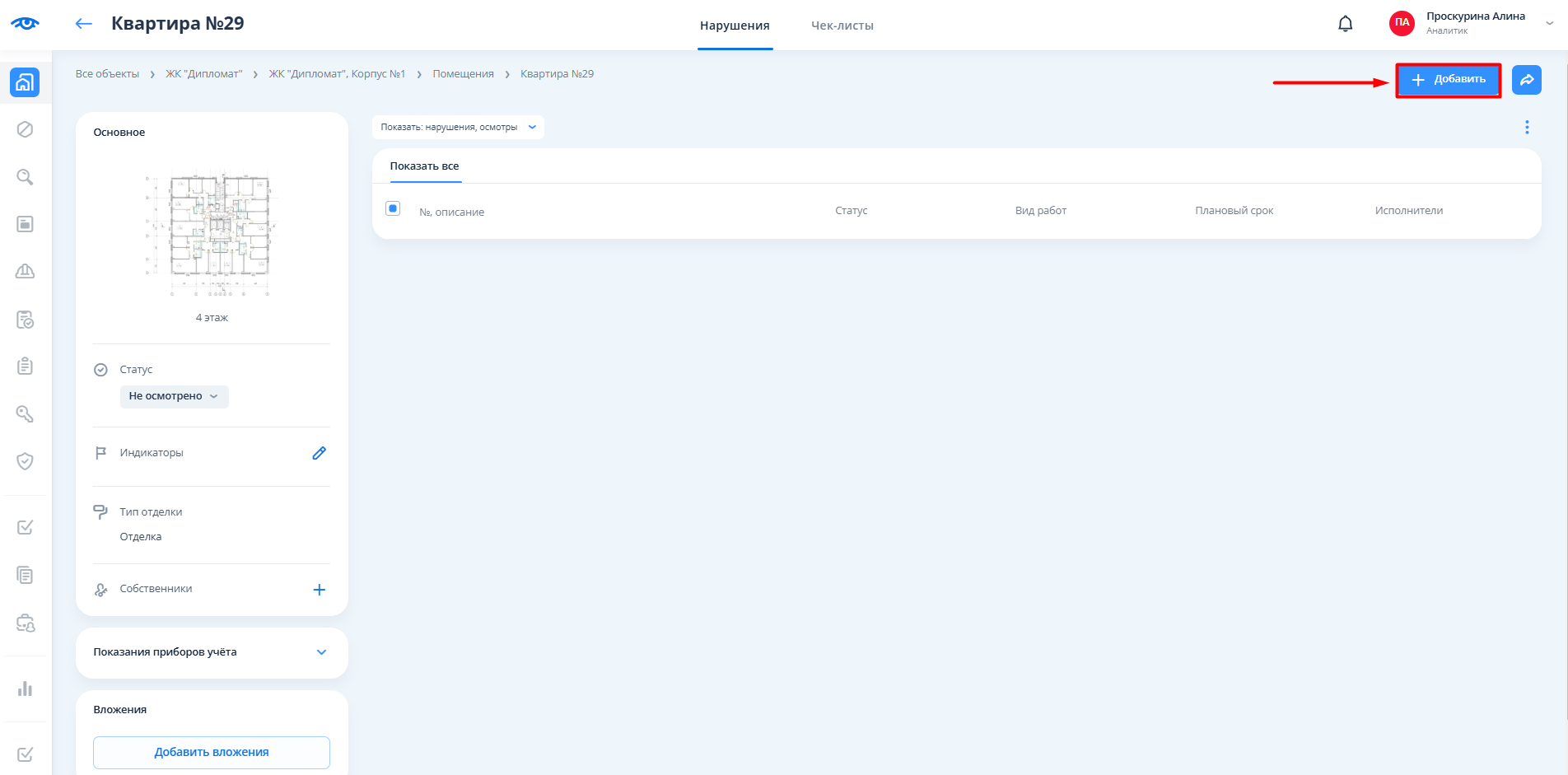Select the Показать все tab

[x=424, y=166]
